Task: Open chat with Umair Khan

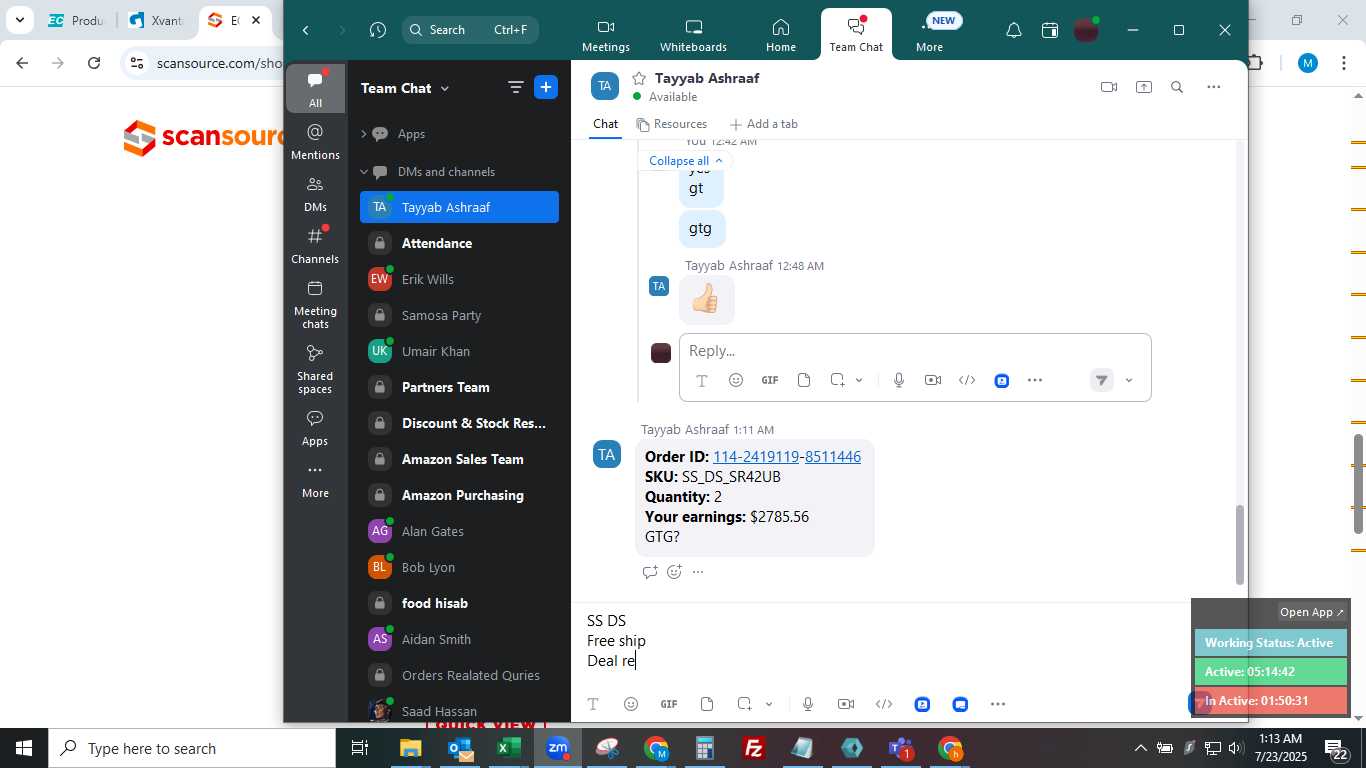Action: click(x=459, y=351)
